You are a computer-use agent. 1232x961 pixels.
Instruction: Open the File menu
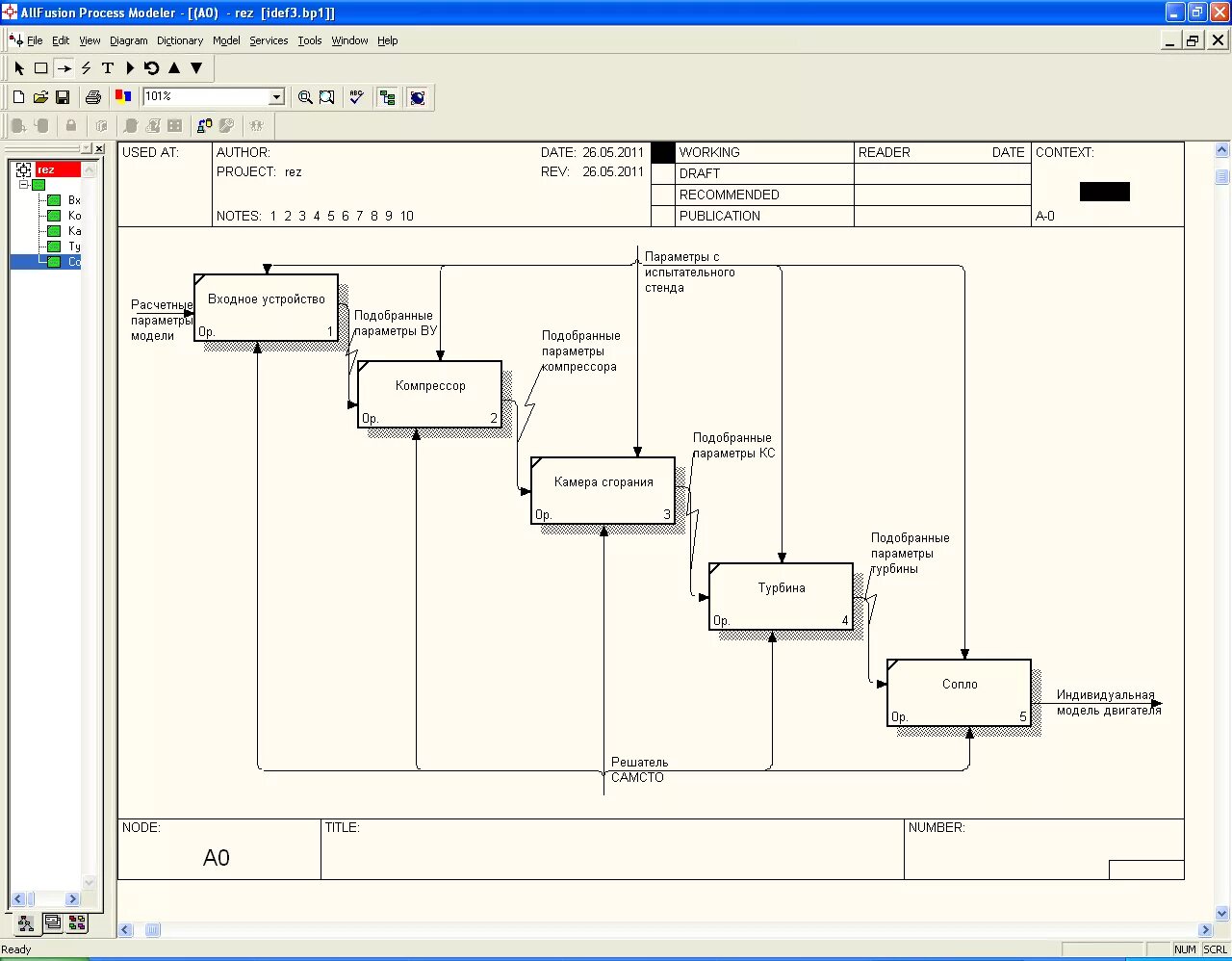(x=35, y=40)
